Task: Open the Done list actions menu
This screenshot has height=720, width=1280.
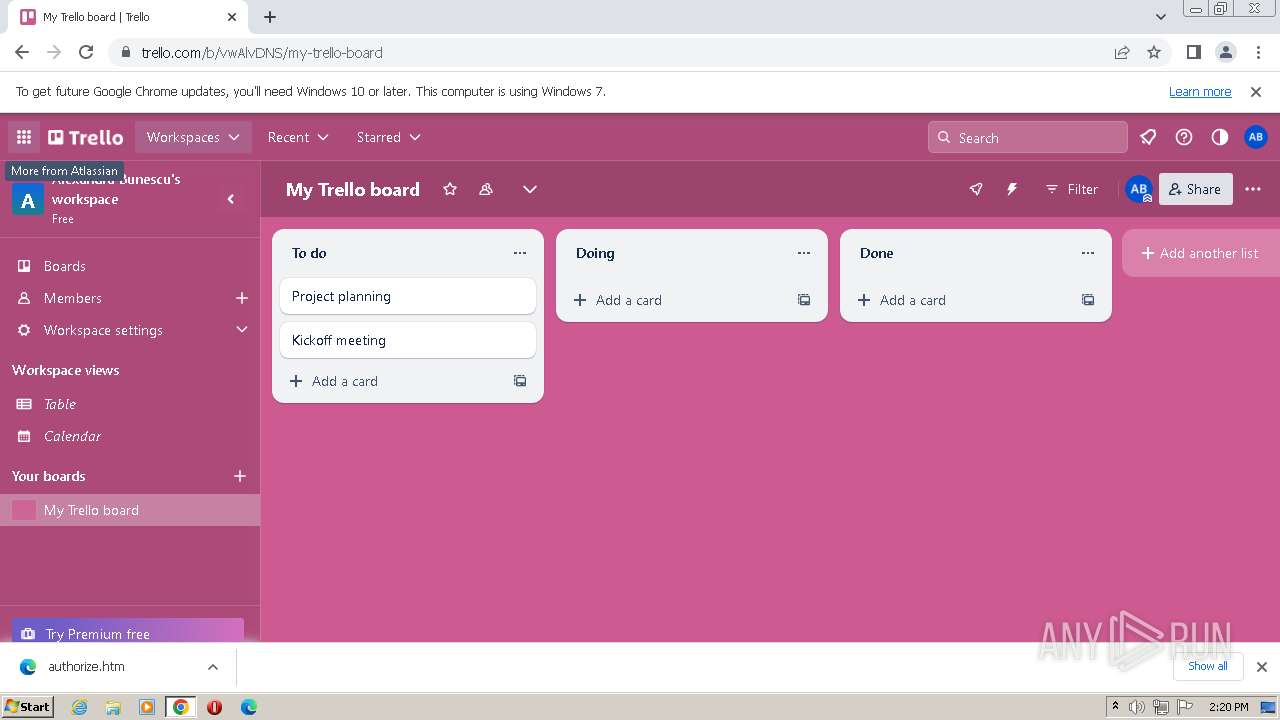Action: tap(1088, 253)
